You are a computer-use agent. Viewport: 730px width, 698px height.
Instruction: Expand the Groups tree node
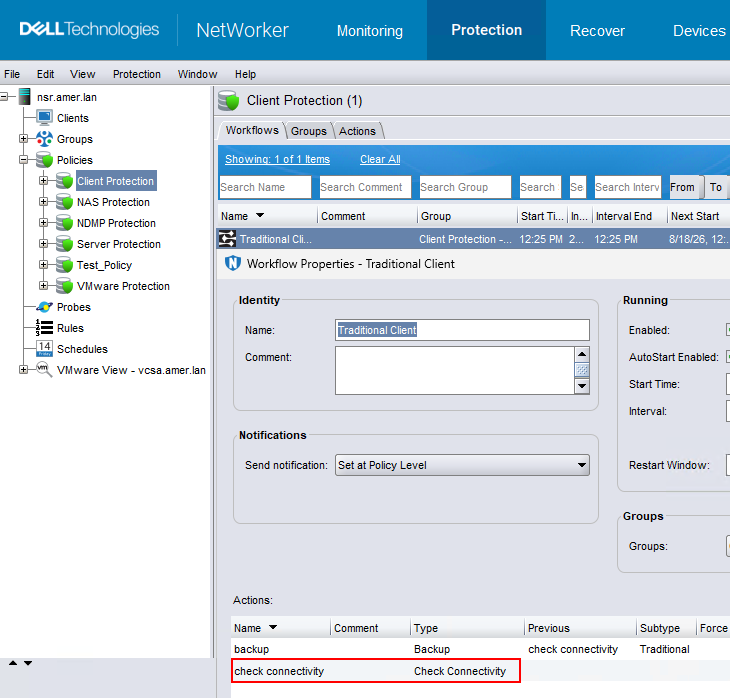click(x=23, y=139)
